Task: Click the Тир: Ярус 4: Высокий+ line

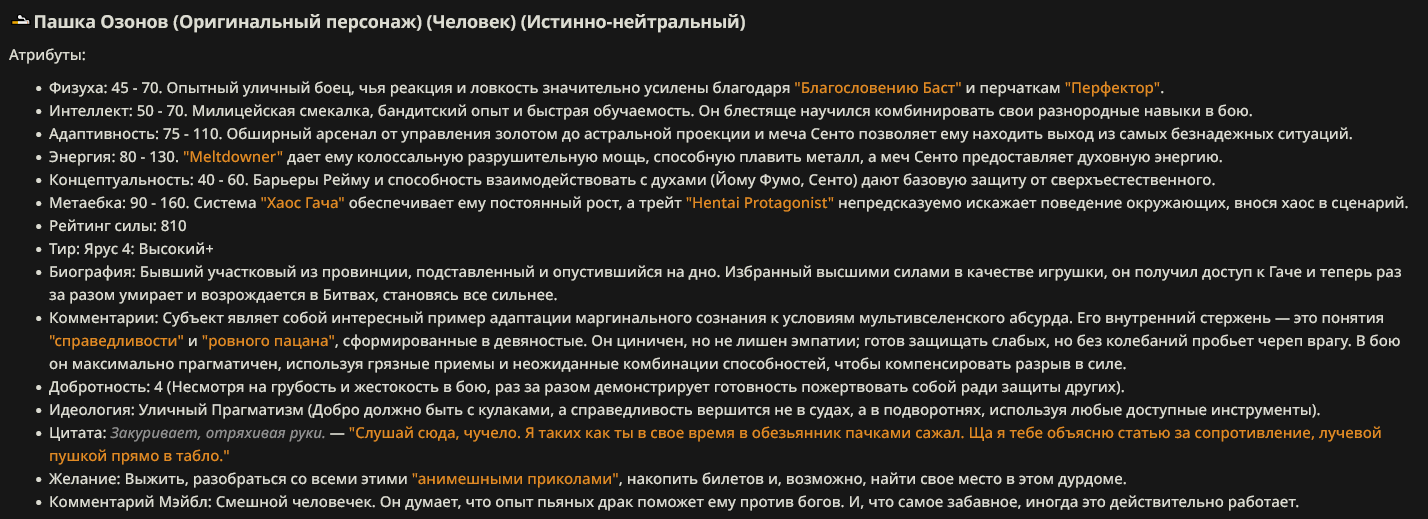Action: tap(131, 249)
